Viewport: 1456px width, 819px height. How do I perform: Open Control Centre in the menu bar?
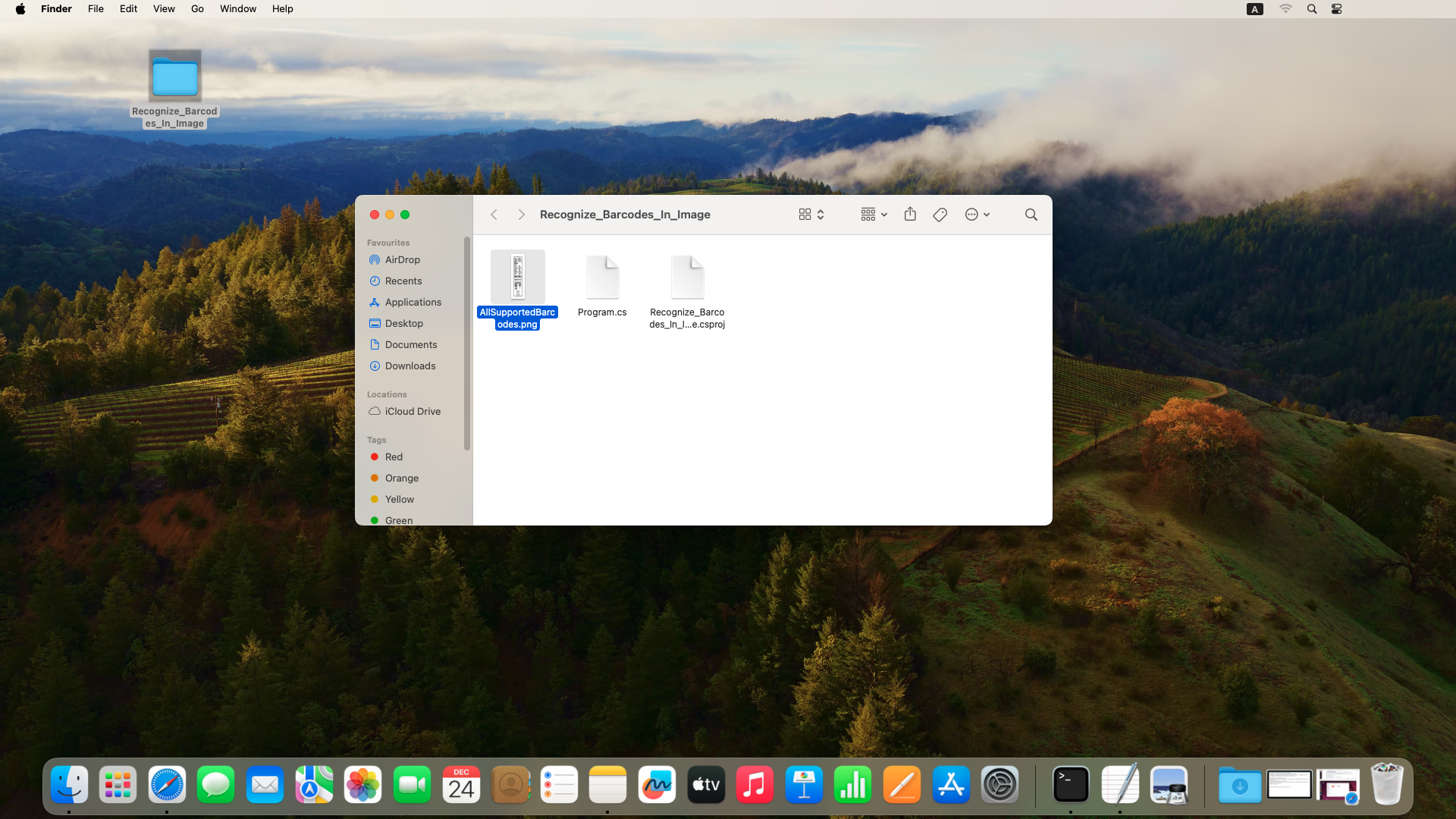point(1336,9)
